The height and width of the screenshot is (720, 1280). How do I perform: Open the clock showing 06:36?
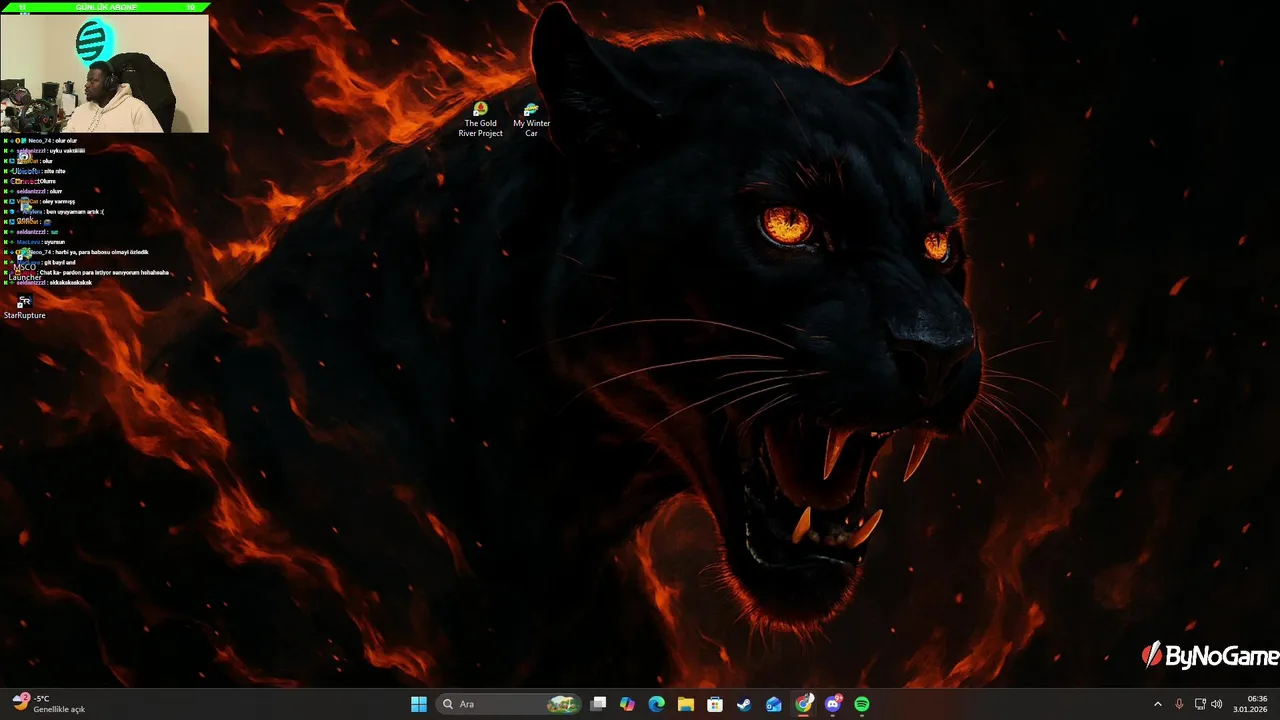coord(1251,704)
